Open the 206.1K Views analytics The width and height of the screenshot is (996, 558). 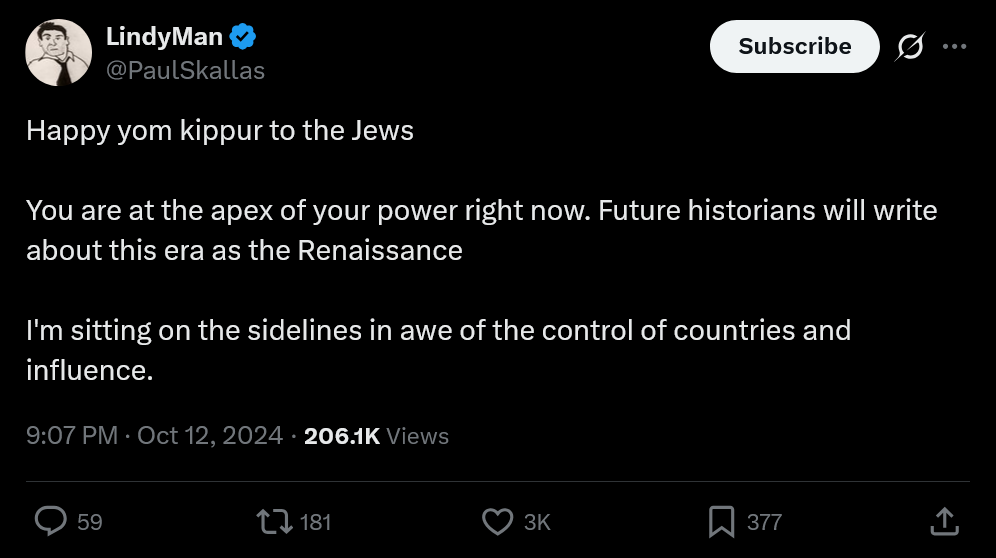click(376, 436)
